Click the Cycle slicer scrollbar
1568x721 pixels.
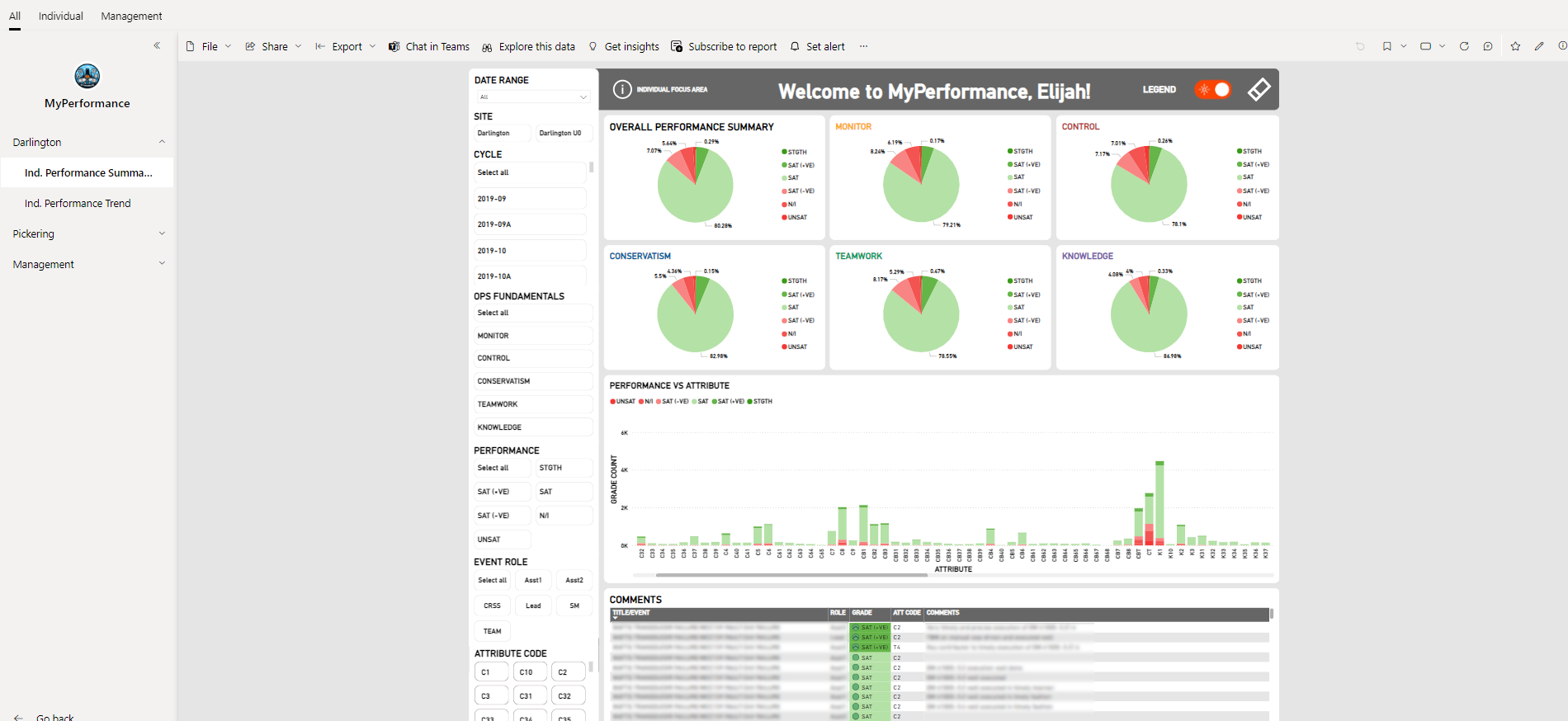(591, 167)
